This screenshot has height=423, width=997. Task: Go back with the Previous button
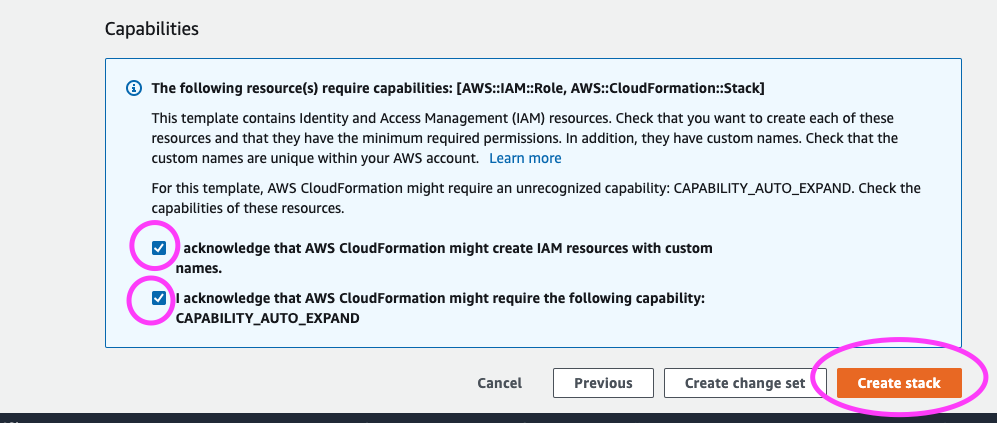(603, 383)
